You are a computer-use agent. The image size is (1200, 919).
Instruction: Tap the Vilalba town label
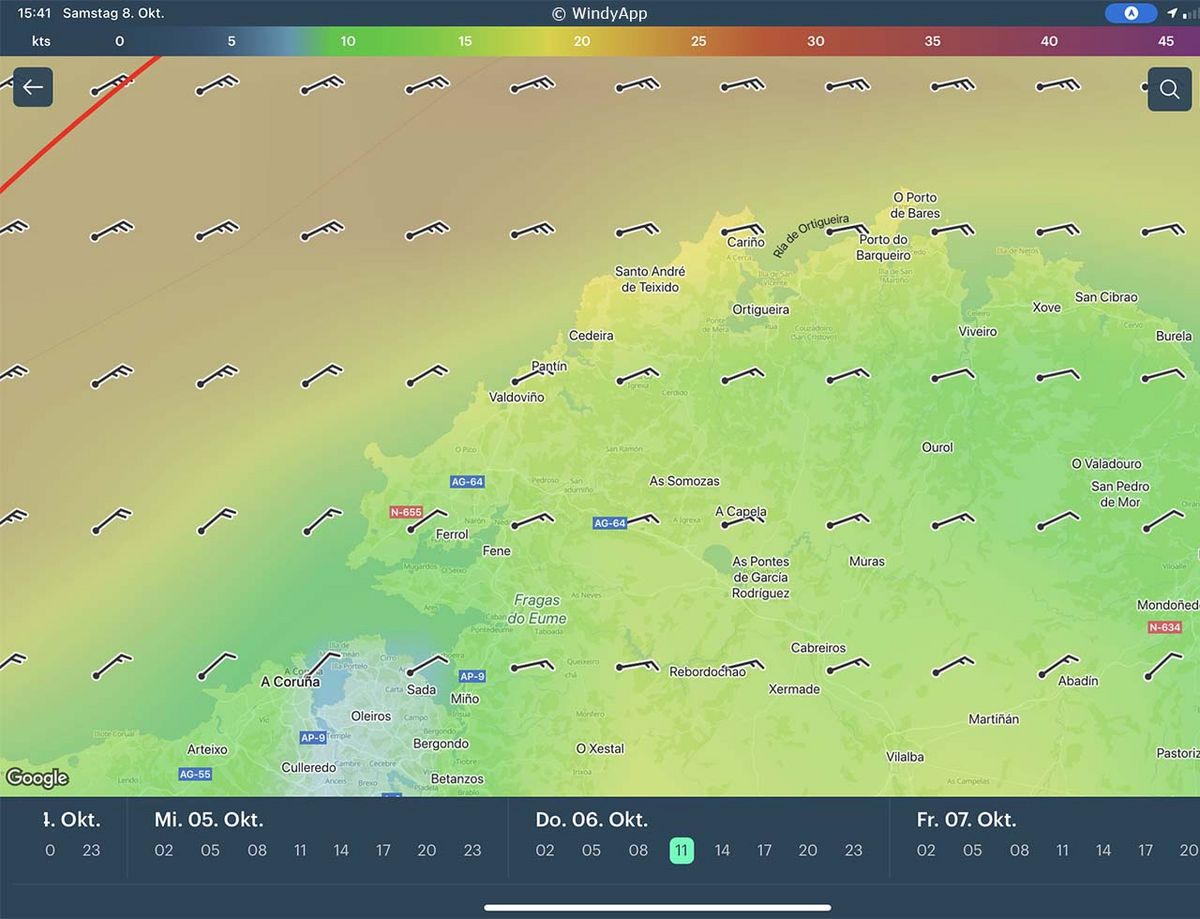[x=905, y=757]
